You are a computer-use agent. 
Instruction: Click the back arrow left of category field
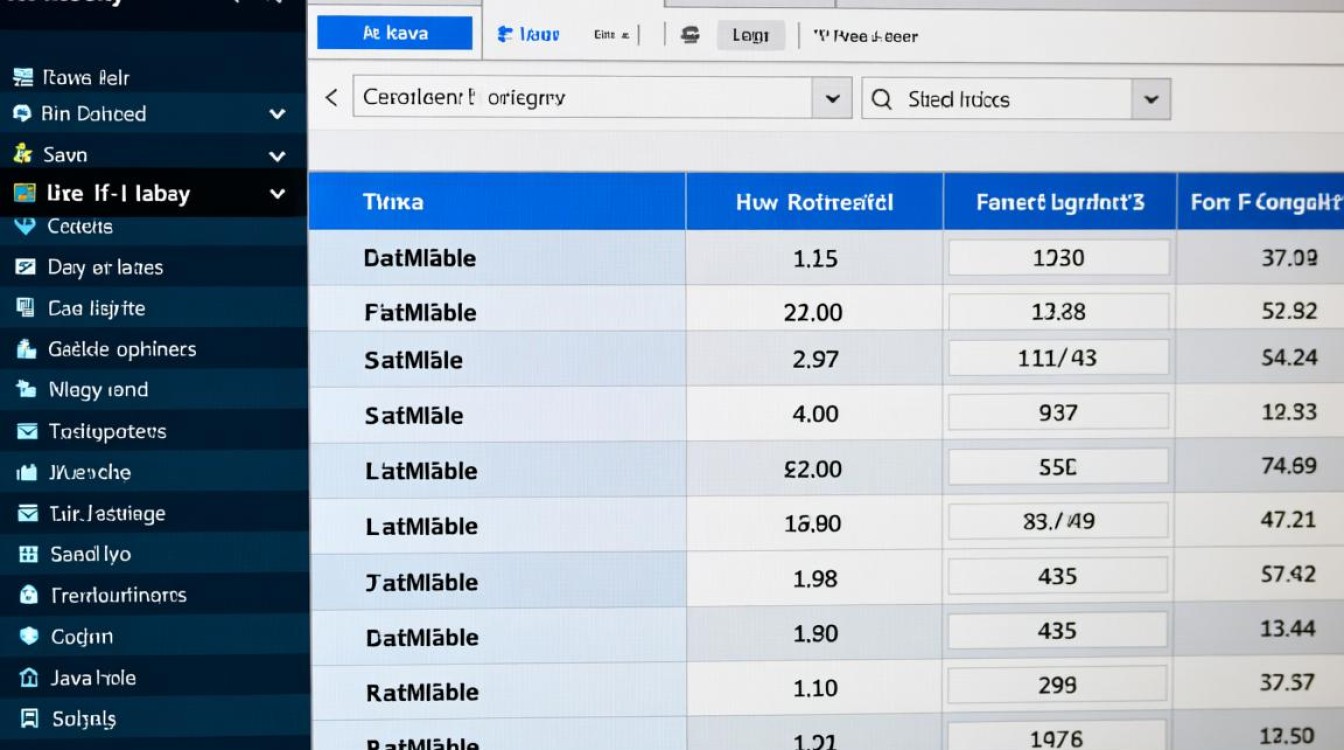point(331,98)
